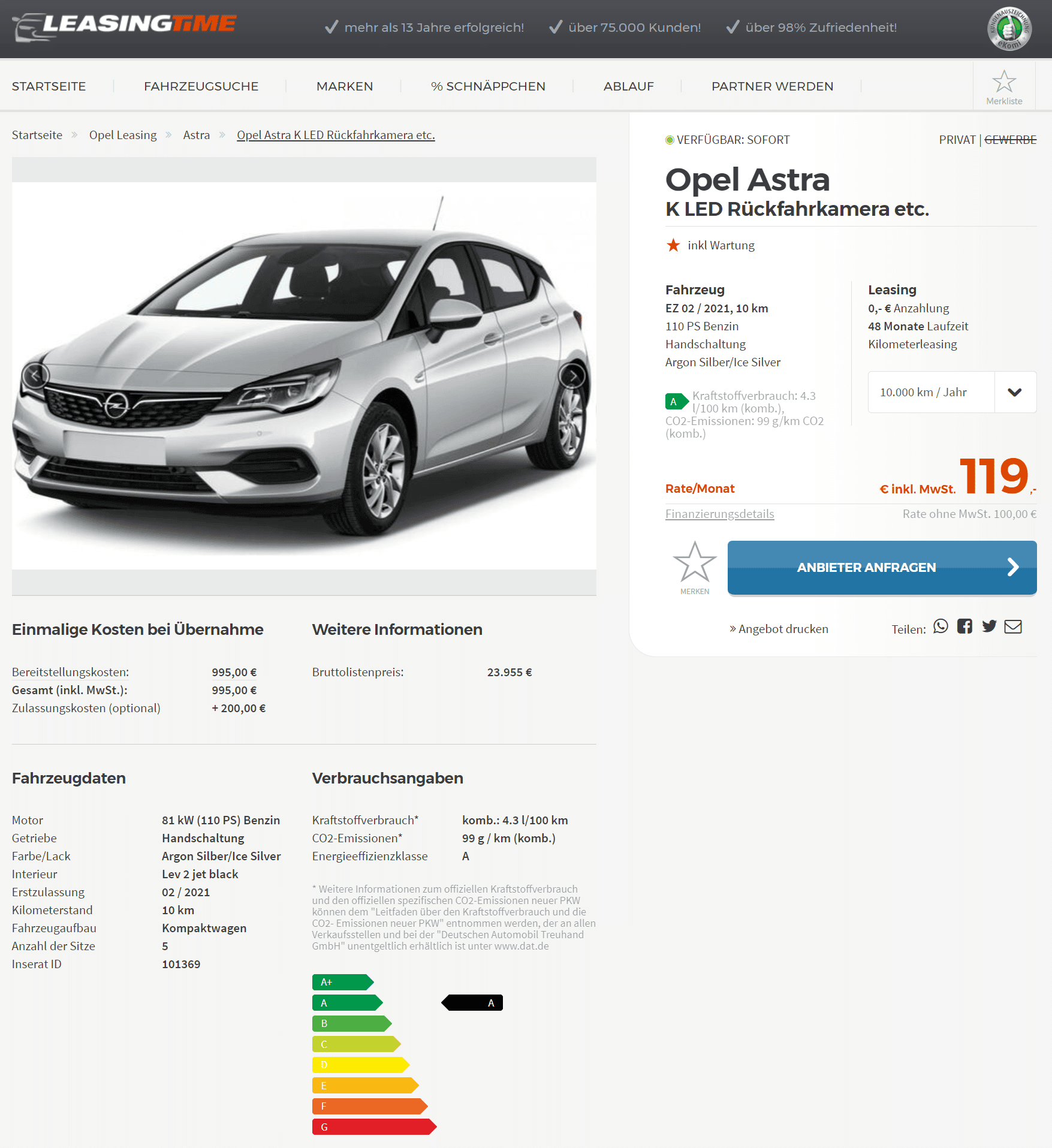Click the VERFÜGBAR: SOFORT label

(x=733, y=140)
